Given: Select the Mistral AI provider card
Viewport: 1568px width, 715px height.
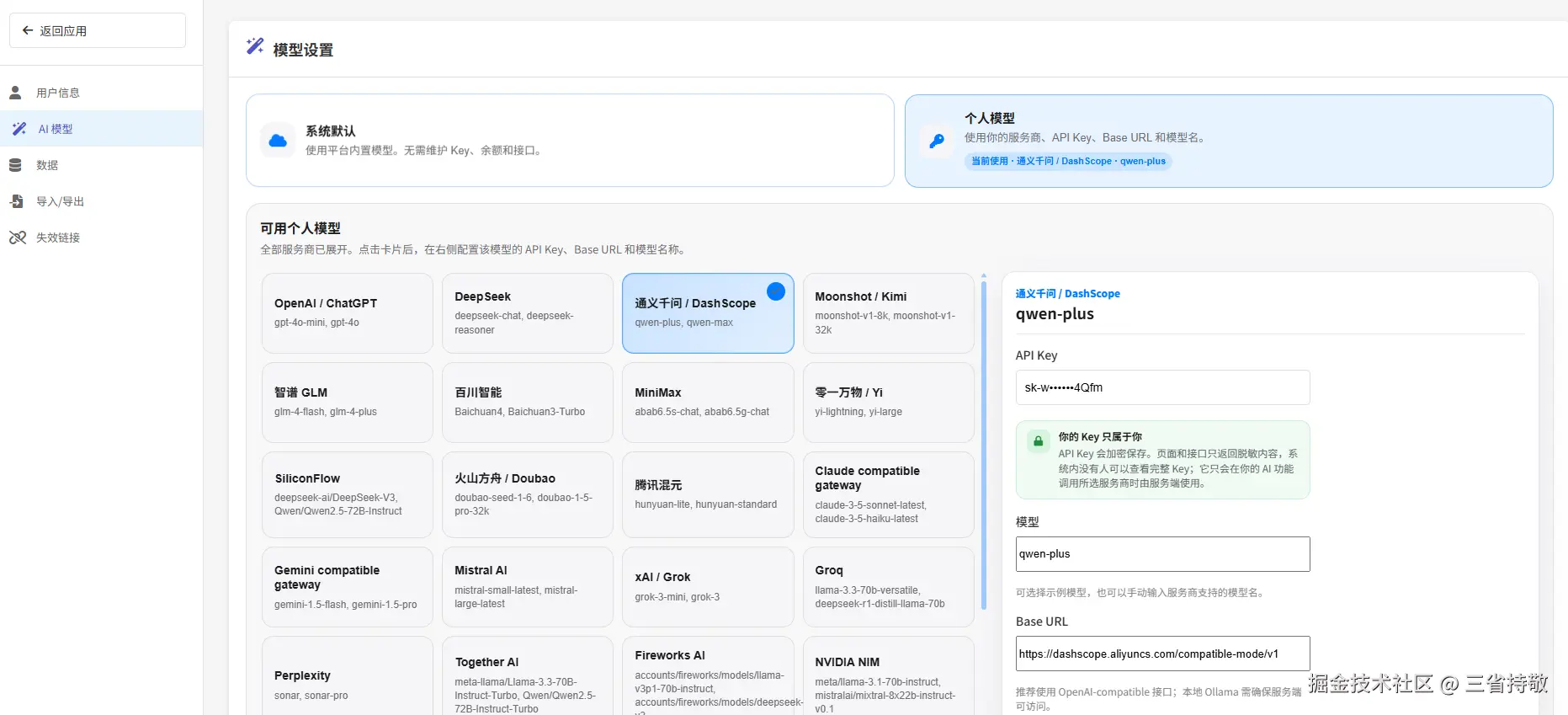Looking at the screenshot, I should (x=528, y=587).
